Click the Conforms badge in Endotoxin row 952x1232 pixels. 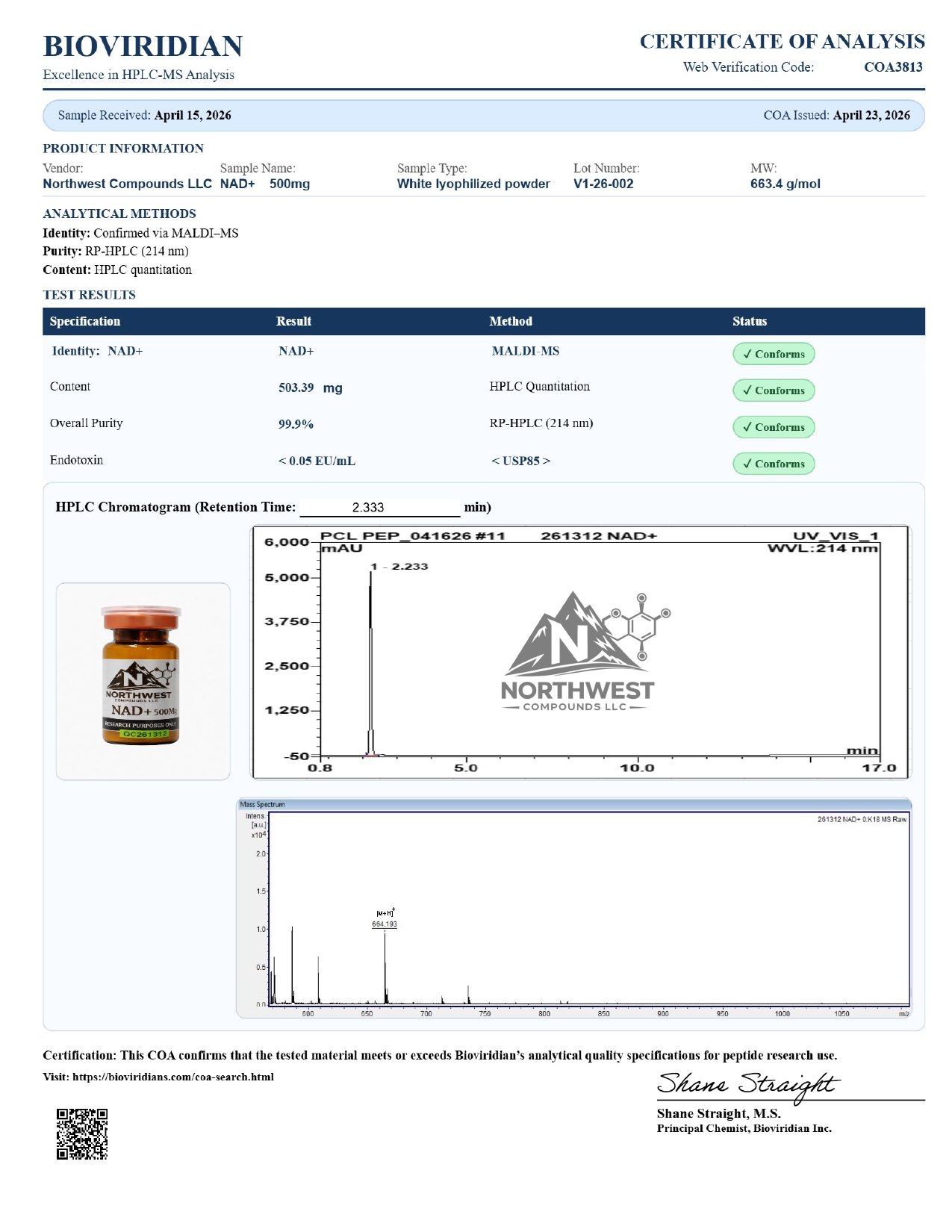(774, 464)
